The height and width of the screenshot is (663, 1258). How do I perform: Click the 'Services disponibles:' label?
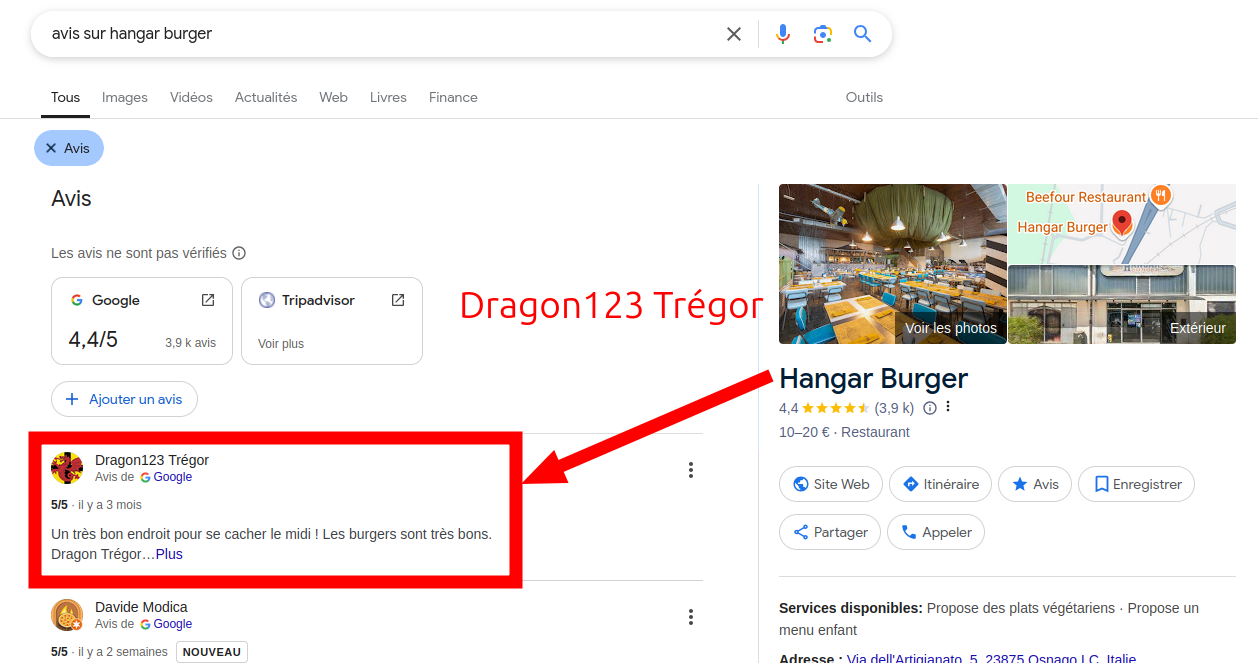pyautogui.click(x=851, y=608)
